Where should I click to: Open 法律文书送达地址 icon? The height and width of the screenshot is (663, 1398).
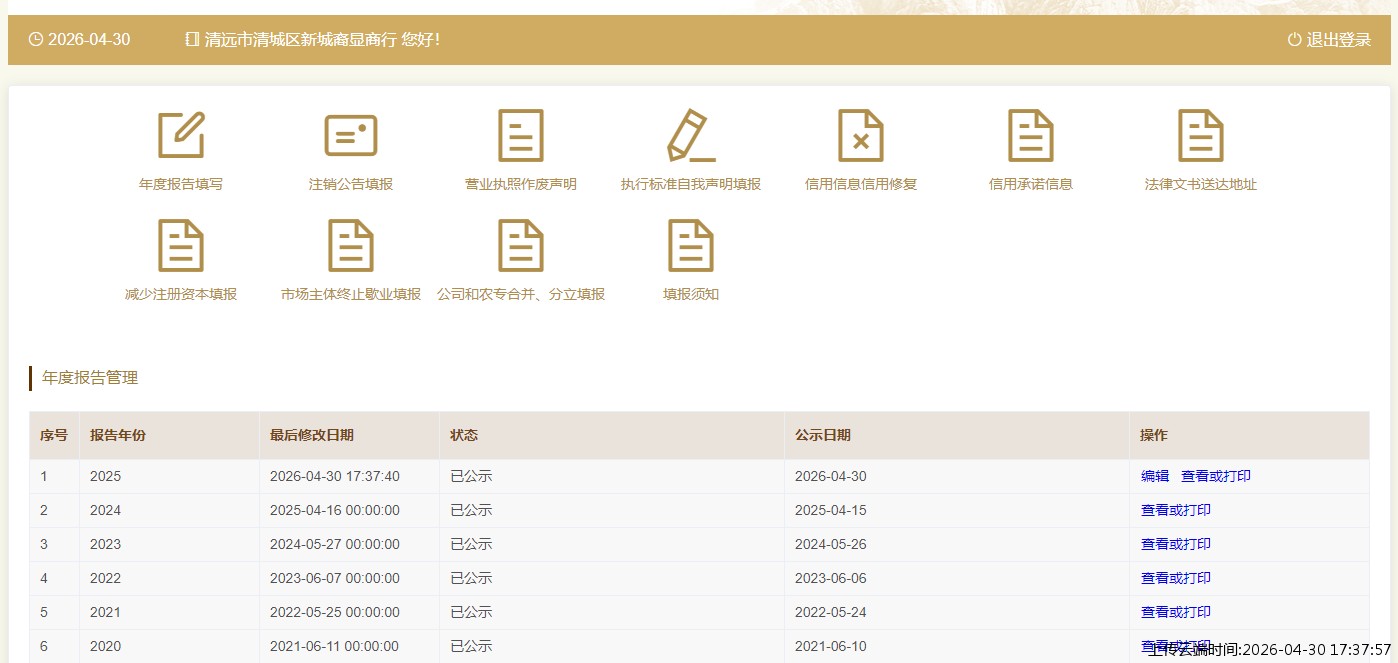tap(1201, 135)
